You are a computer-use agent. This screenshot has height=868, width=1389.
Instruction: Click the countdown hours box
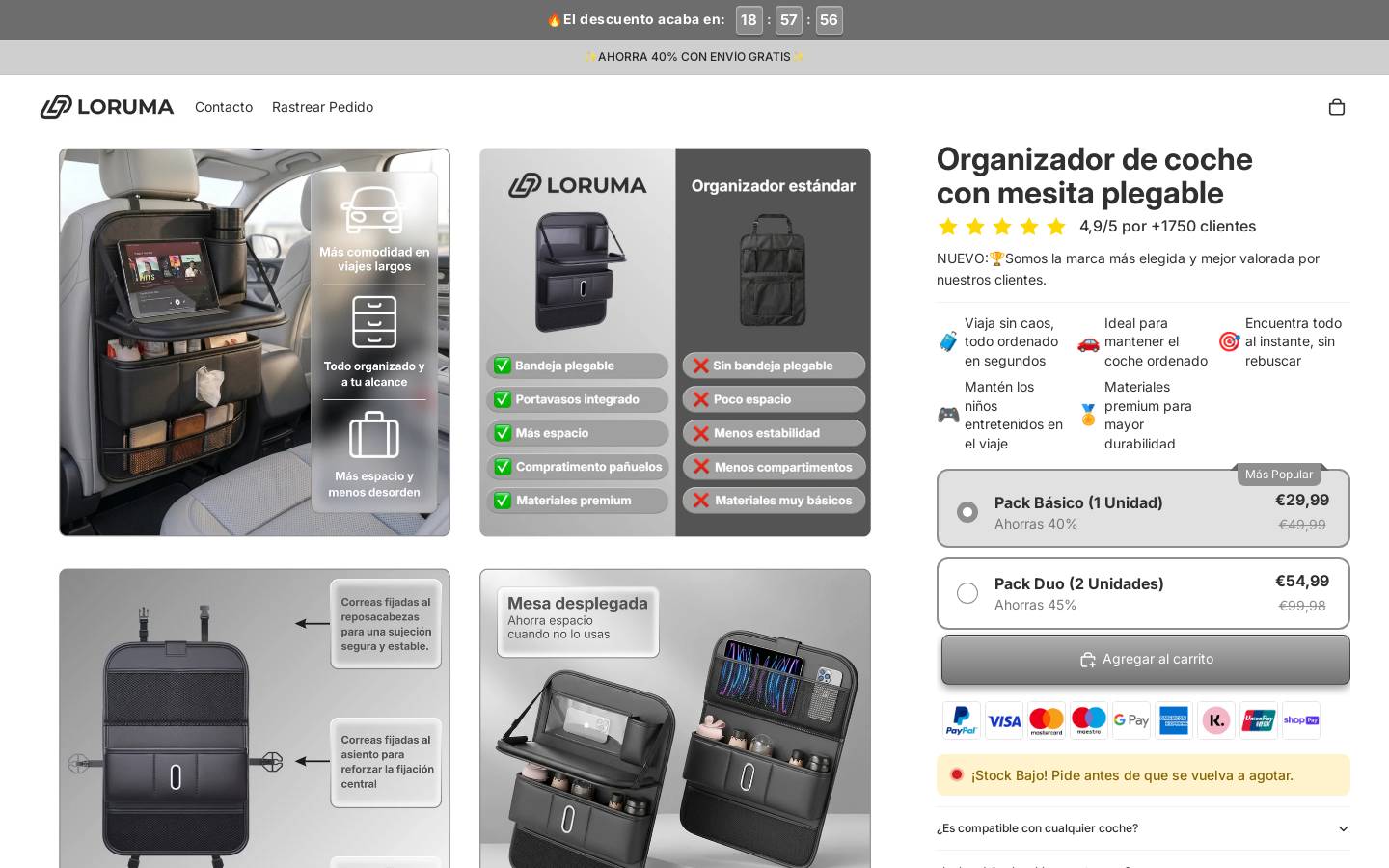point(749,20)
